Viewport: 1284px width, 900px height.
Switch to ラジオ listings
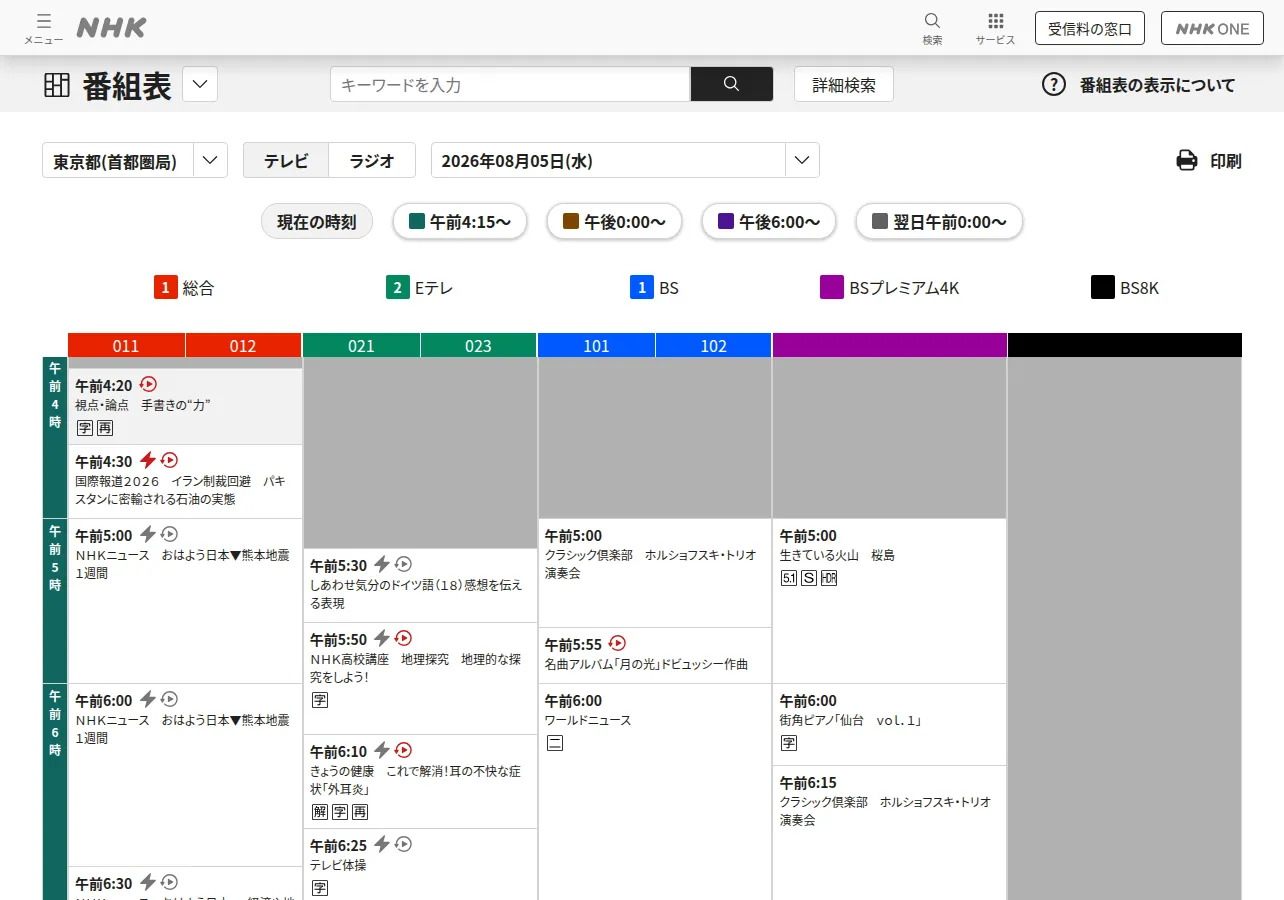click(372, 160)
